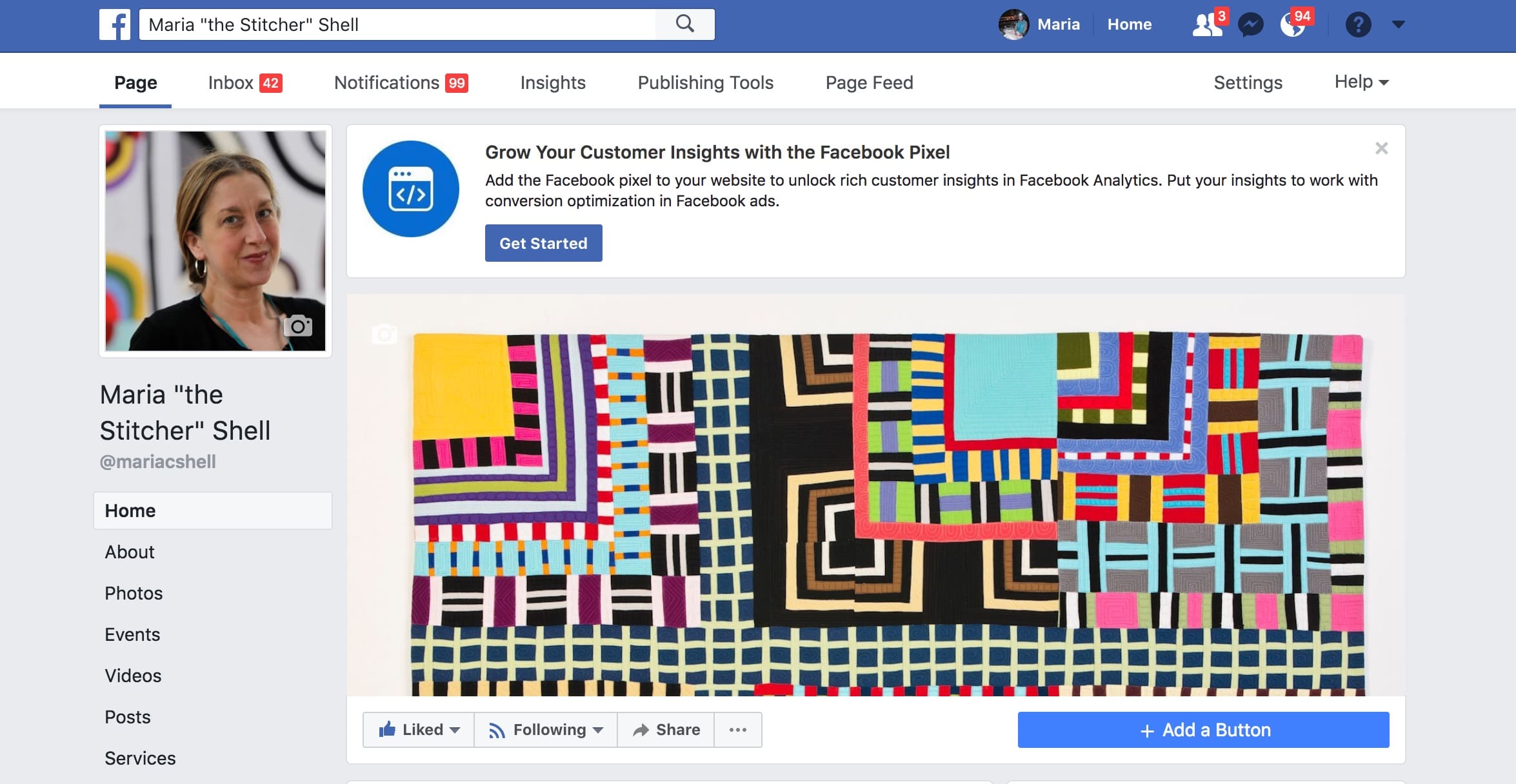Open the Help dropdown menu
The image size is (1516, 784).
click(x=1361, y=82)
